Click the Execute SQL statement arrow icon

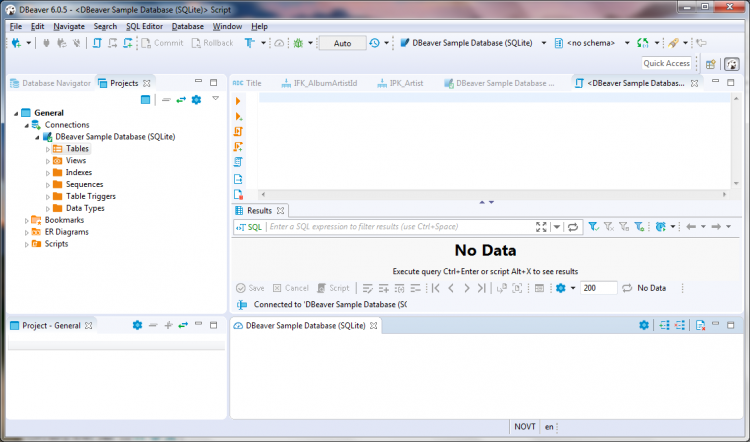tap(238, 101)
